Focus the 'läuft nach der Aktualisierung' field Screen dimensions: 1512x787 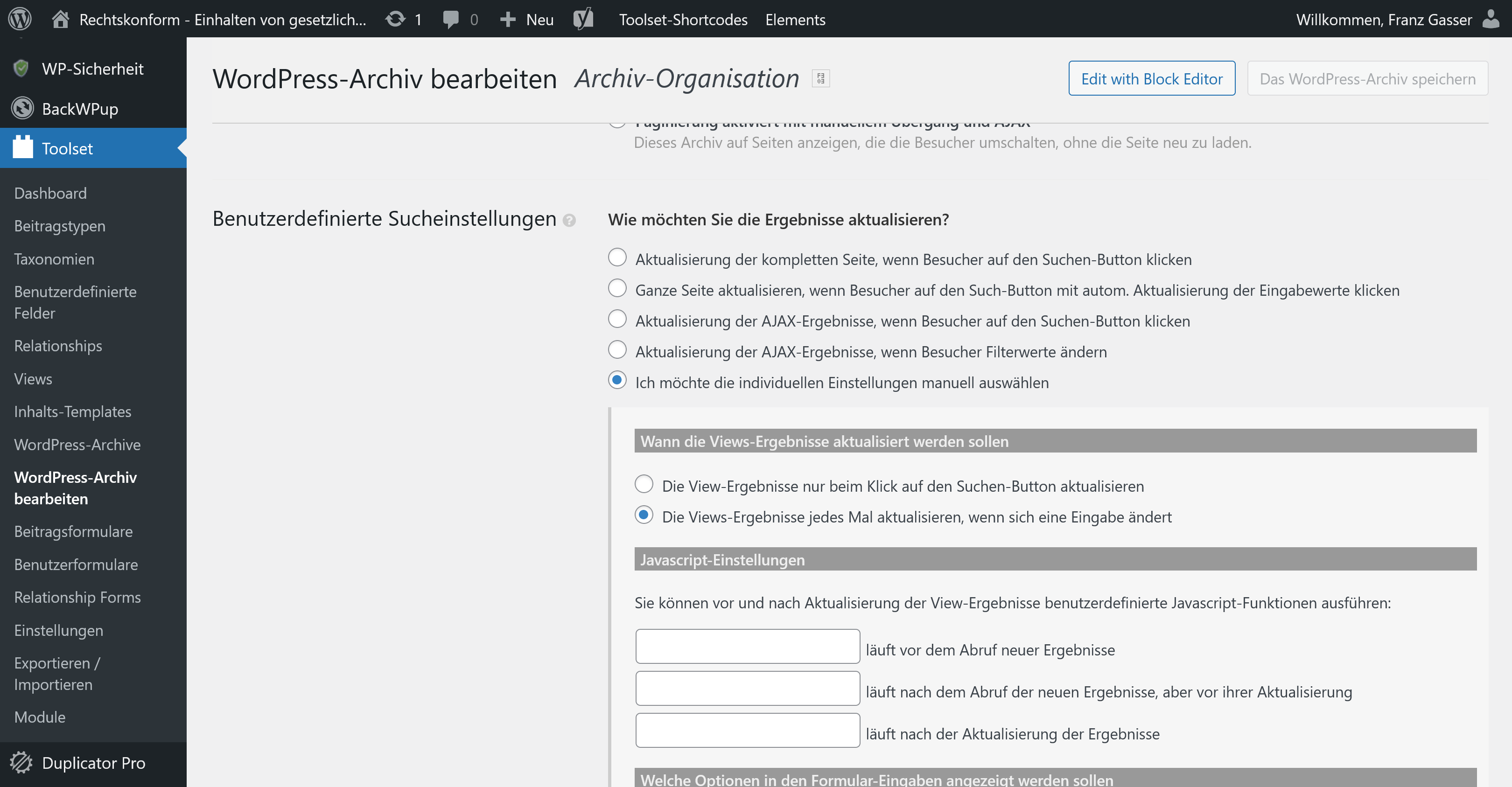(x=748, y=730)
